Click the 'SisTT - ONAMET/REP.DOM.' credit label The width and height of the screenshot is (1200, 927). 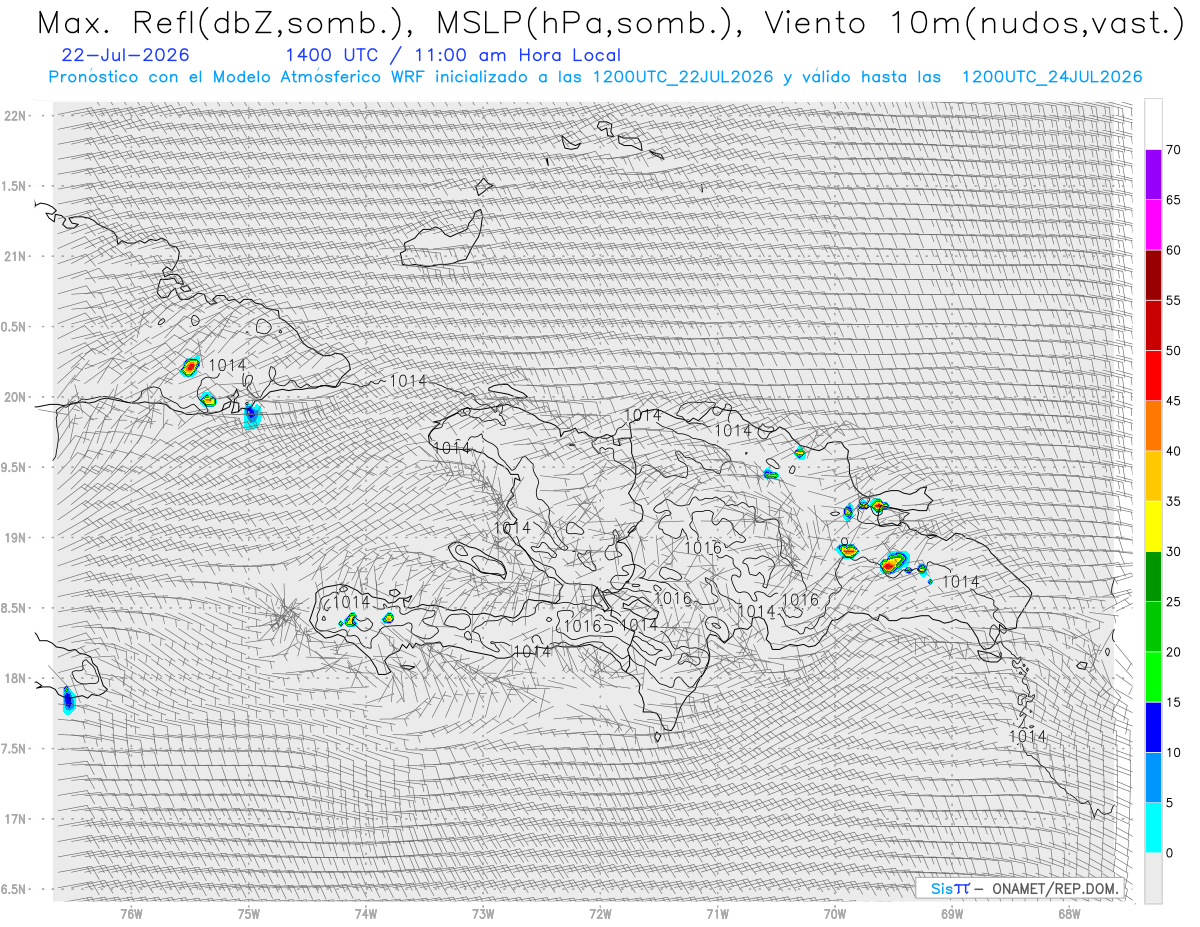tap(1021, 888)
